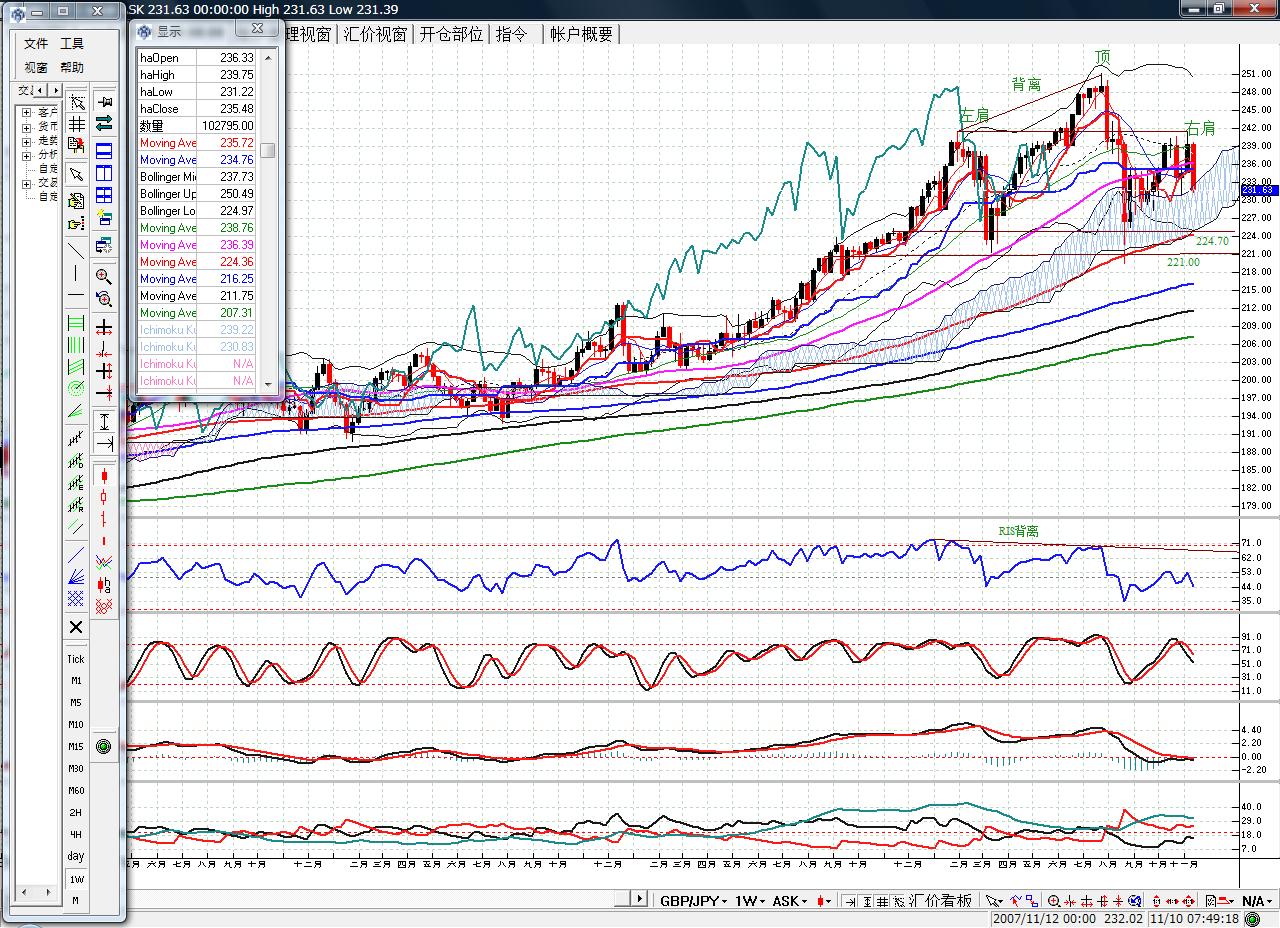Open the ASK price type dropdown
Screen dimensions: 1280x928
tap(789, 901)
